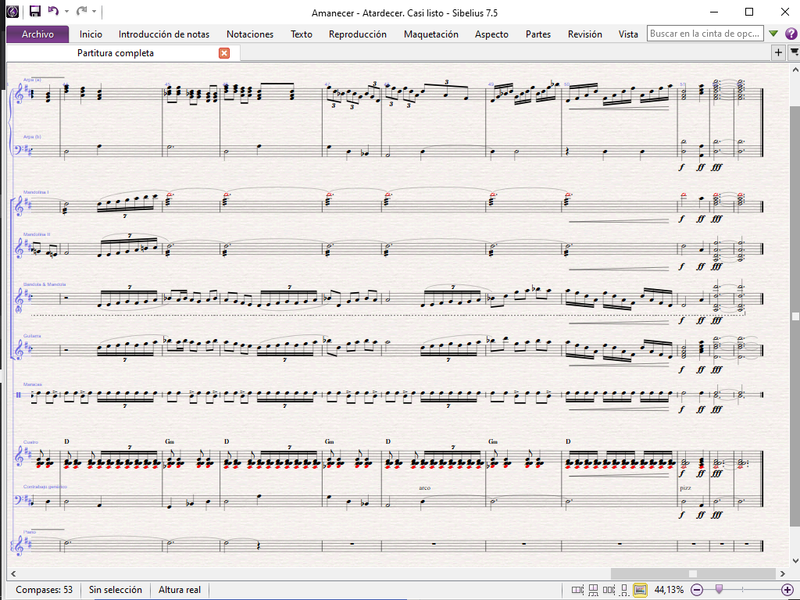Screen dimensions: 800x600
Task: Select fff dynamic below Contrabajo staff
Action: (x=716, y=515)
